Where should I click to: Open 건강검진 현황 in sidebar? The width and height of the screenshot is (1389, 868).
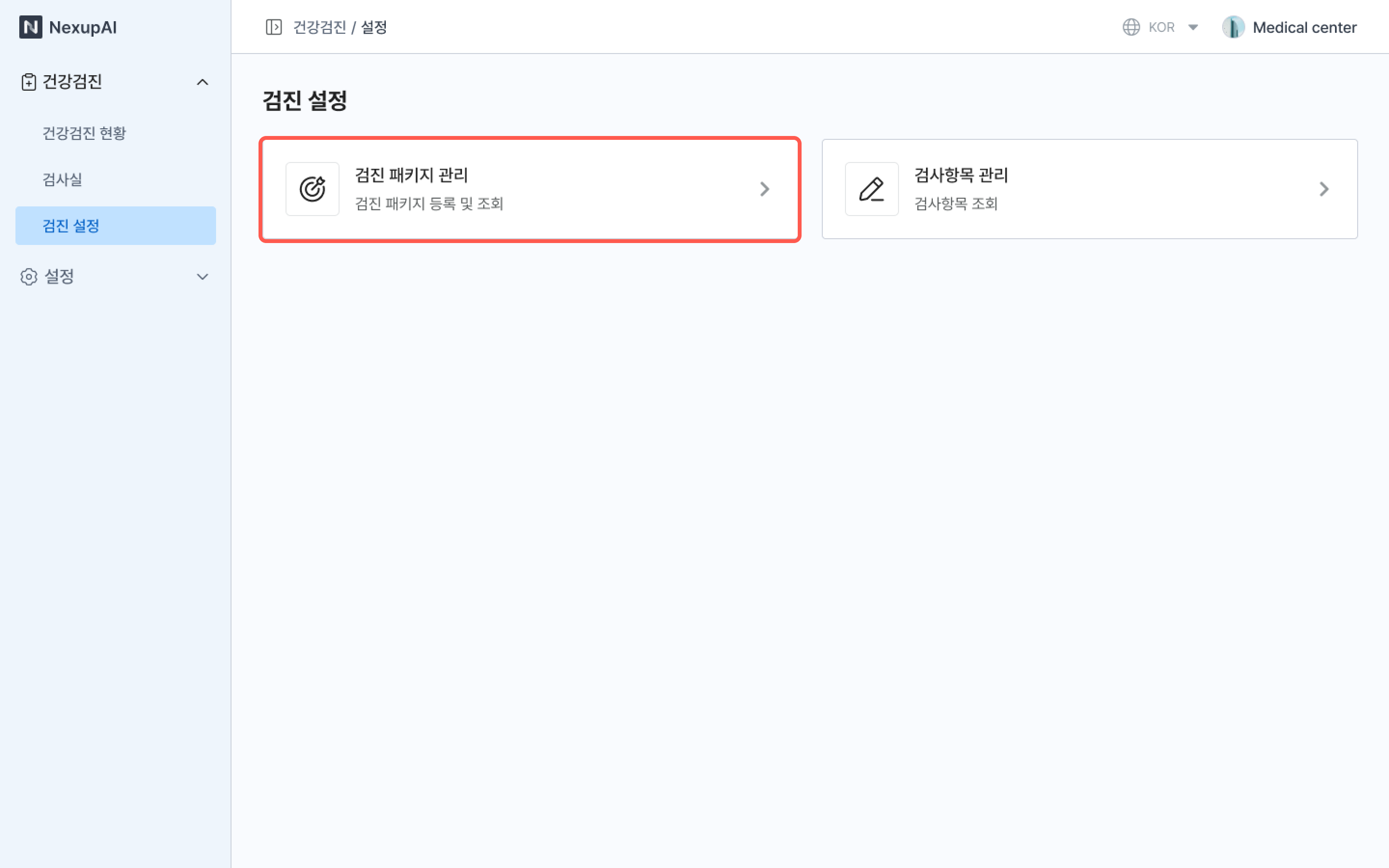pyautogui.click(x=84, y=133)
